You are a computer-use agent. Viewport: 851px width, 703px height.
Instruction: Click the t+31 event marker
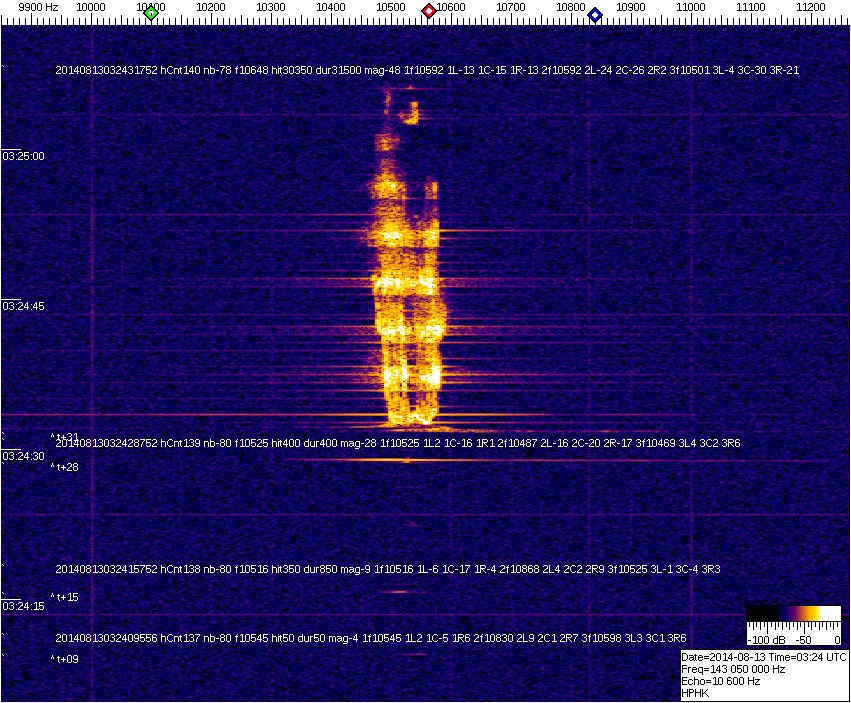pos(66,436)
